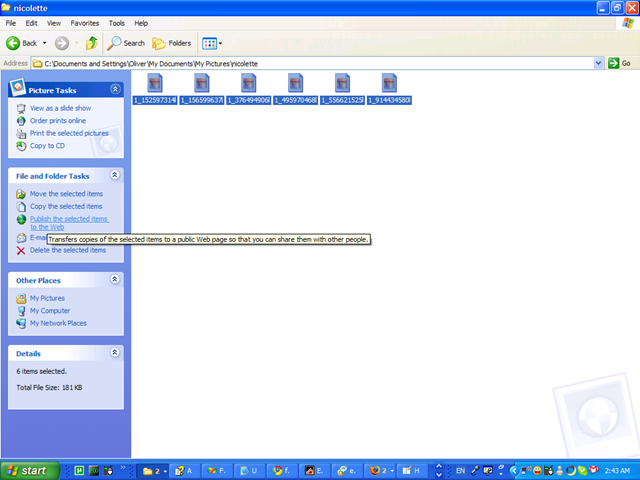This screenshot has width=640, height=480.
Task: Open the Search toolbar button
Action: [x=126, y=43]
